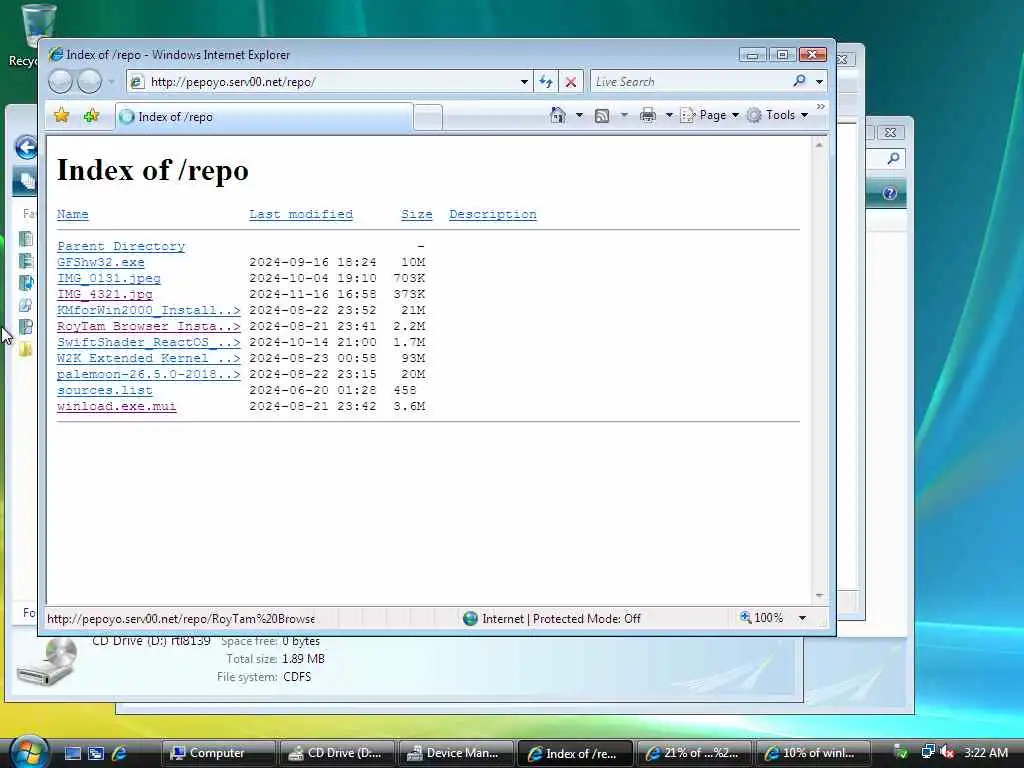
Task: Open the Print dropdown arrow
Action: coord(669,116)
